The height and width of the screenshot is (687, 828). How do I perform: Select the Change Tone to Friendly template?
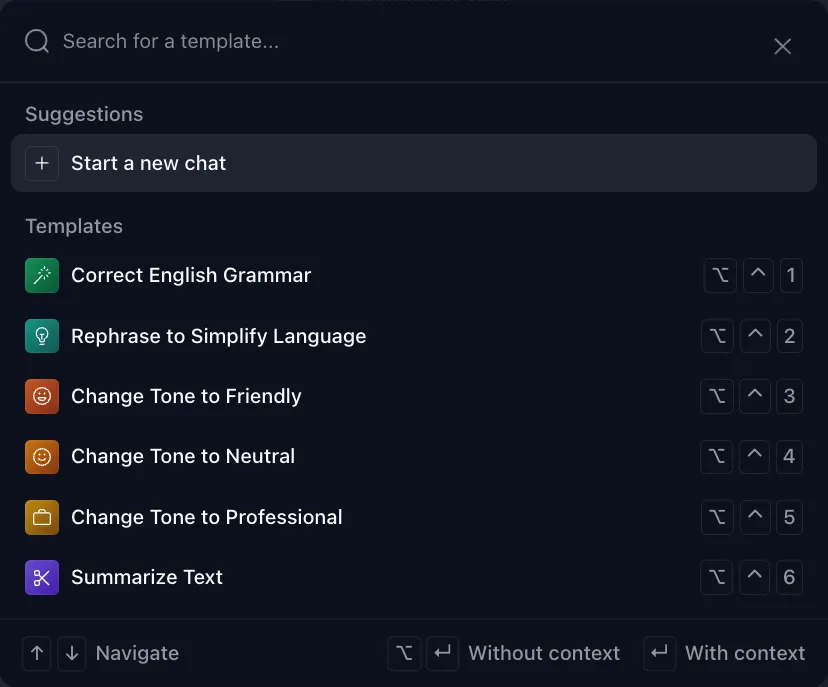[x=186, y=396]
